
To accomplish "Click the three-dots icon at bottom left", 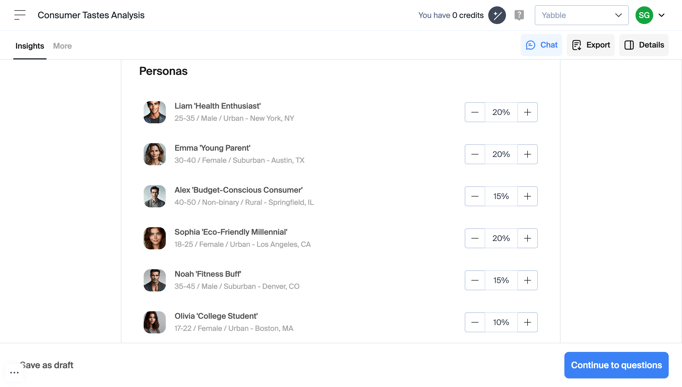I will 14,372.
